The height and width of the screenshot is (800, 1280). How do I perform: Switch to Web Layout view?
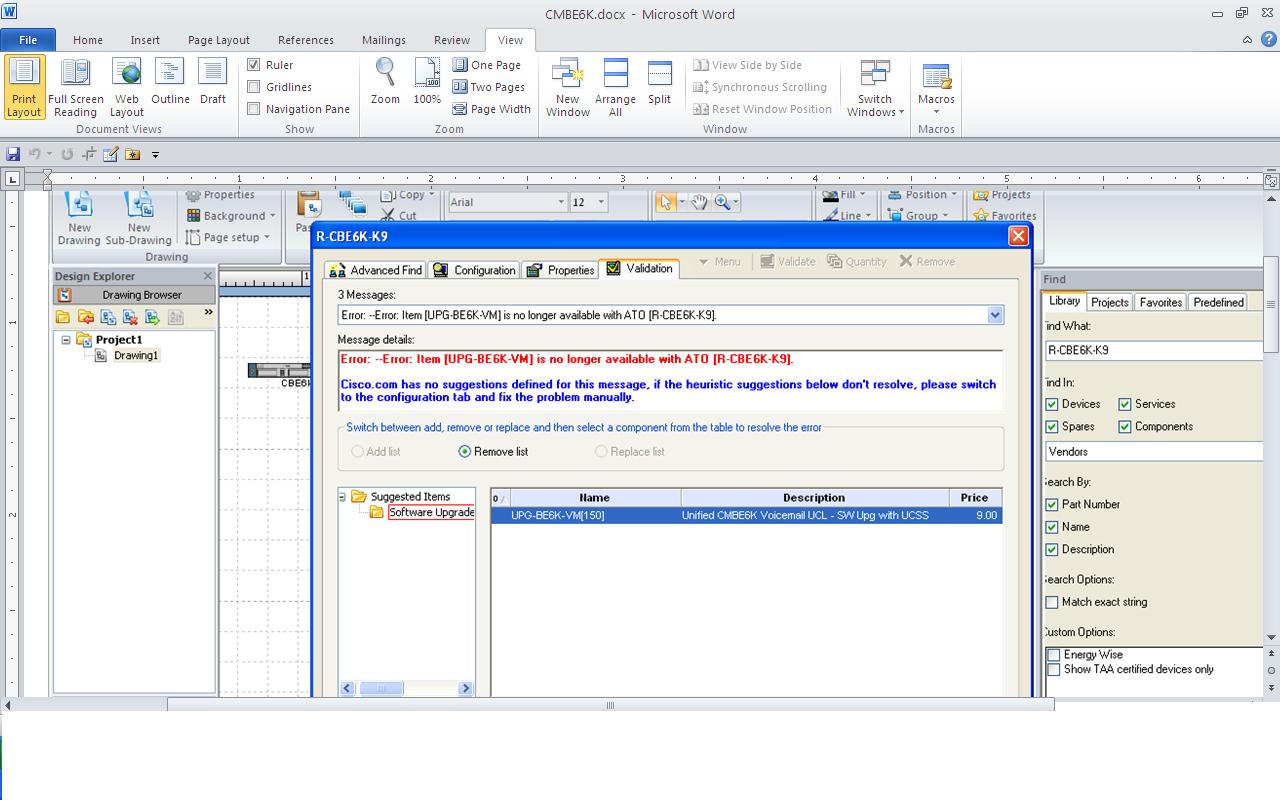(127, 87)
